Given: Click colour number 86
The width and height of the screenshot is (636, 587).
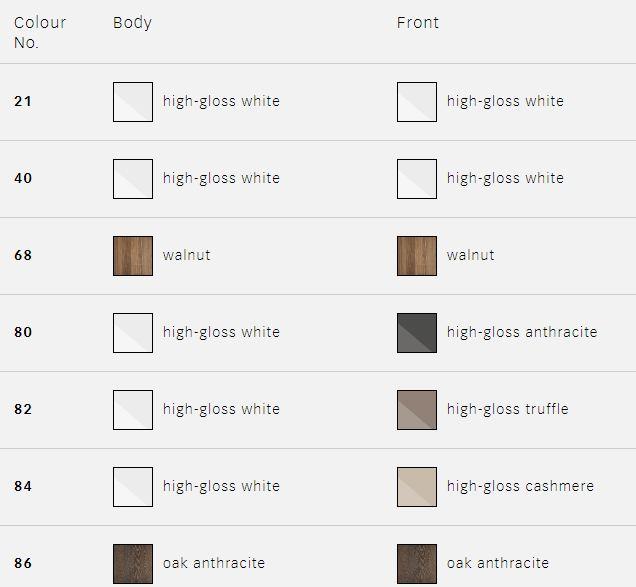Looking at the screenshot, I should 23,563.
